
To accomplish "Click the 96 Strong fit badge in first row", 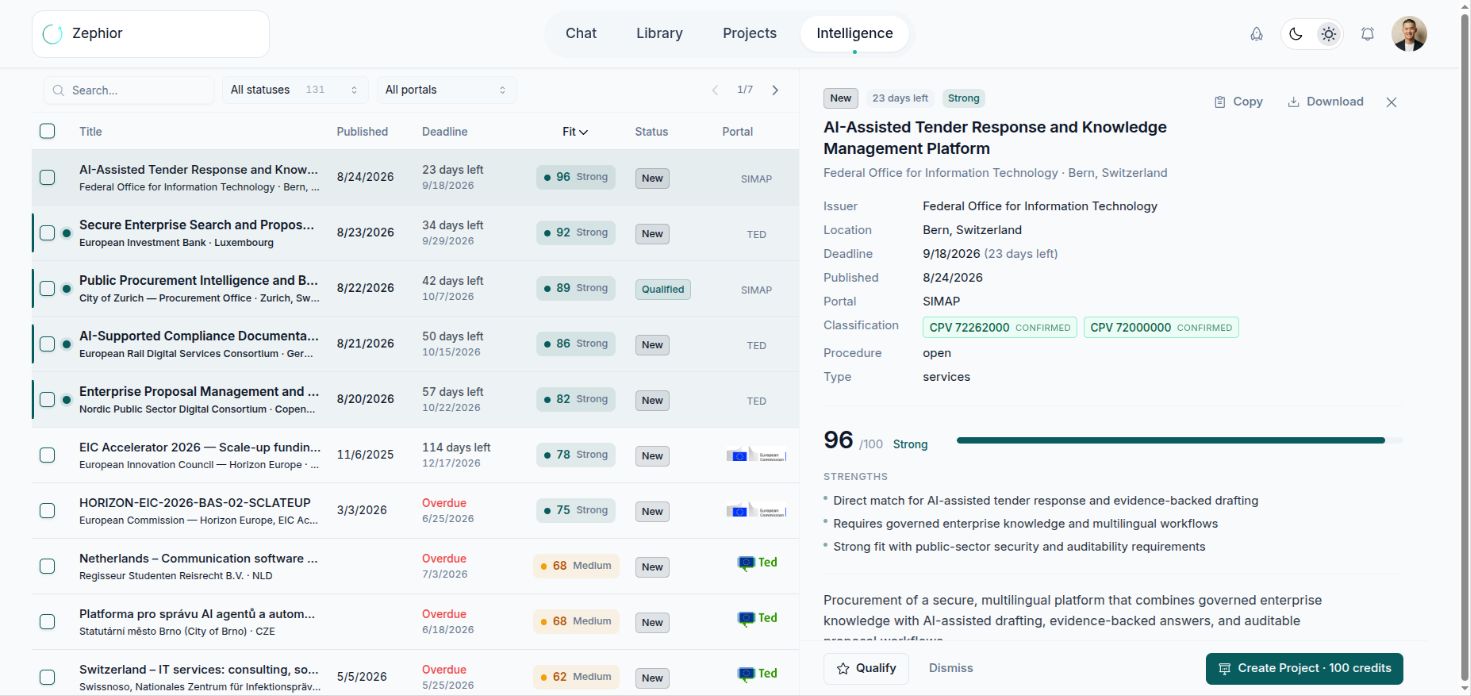I will pos(576,177).
